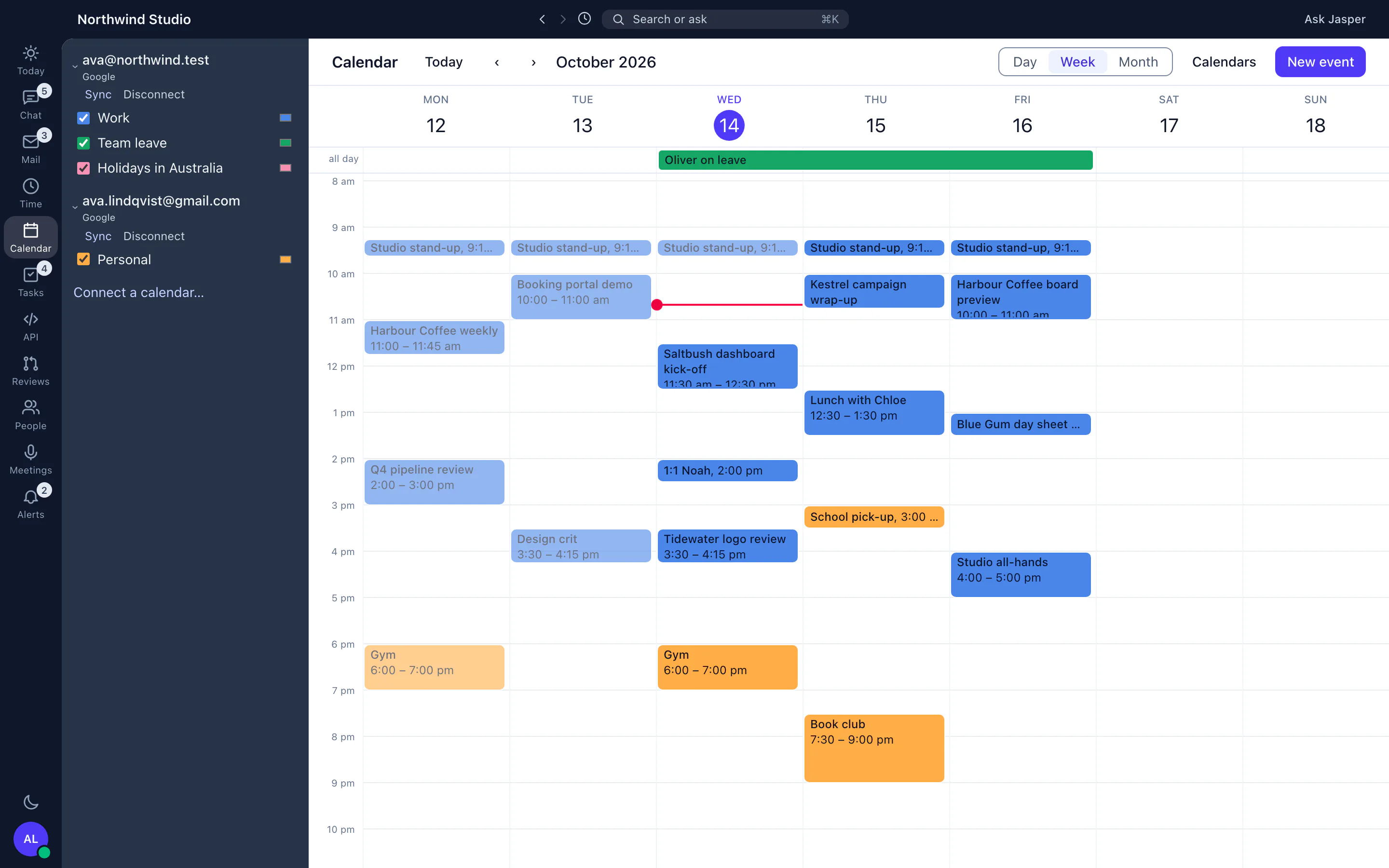Open the Oliver on leave event
This screenshot has height=868, width=1389.
pos(875,160)
